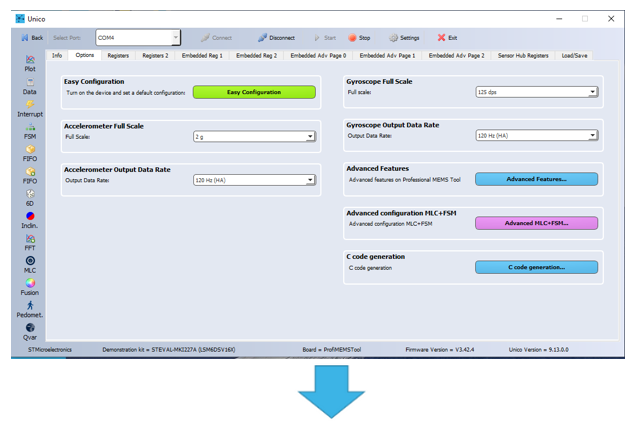Click the Unico Version status text
Viewport: 640px width, 435px height.
point(538,350)
